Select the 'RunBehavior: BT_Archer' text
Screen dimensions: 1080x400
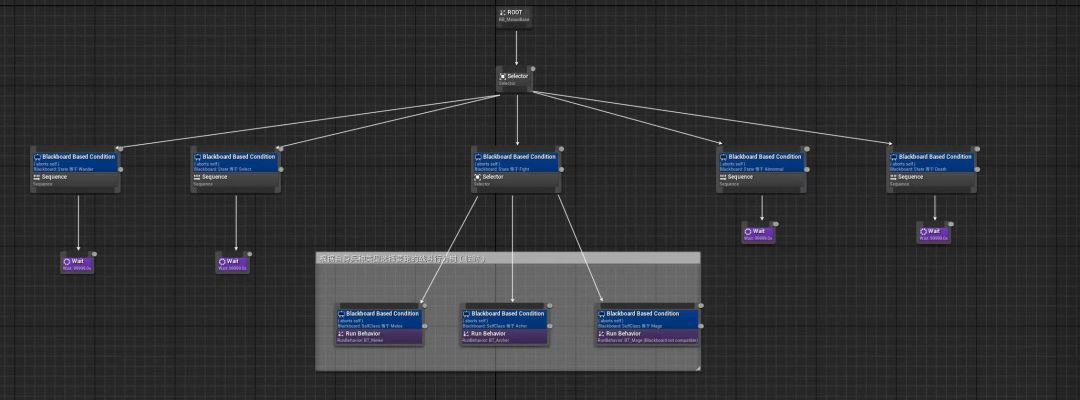(x=486, y=340)
